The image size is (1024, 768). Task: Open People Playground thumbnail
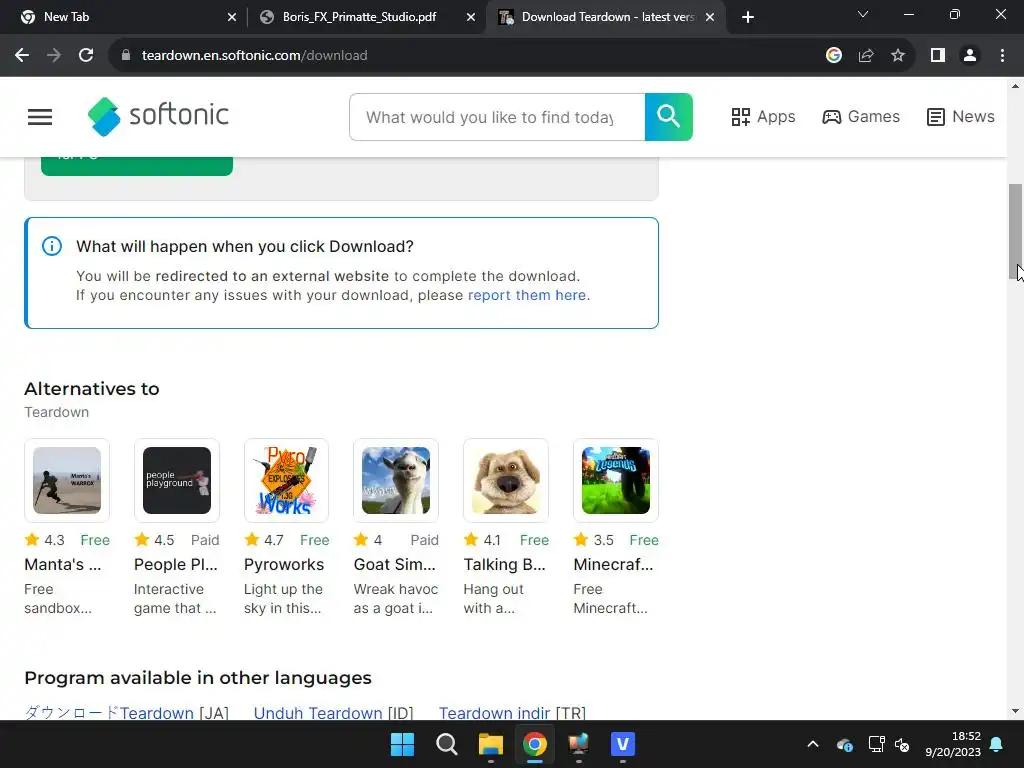click(x=177, y=481)
